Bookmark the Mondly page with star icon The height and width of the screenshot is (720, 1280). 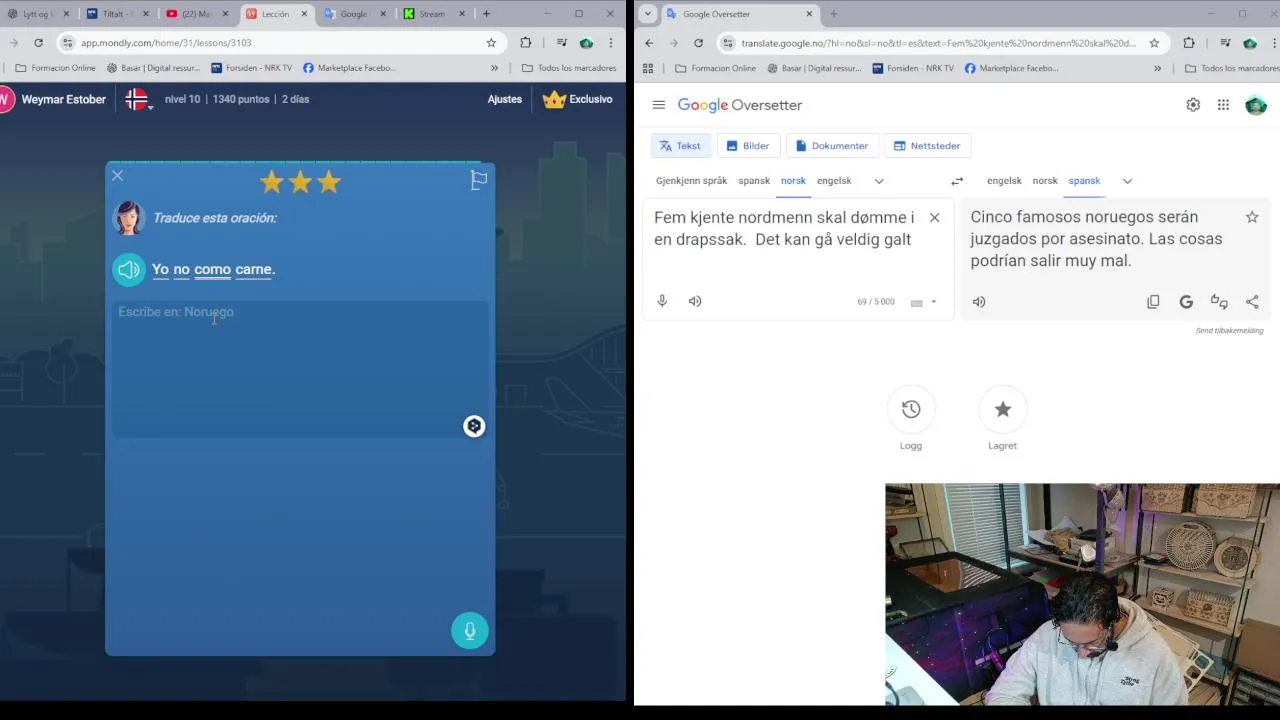coord(491,43)
